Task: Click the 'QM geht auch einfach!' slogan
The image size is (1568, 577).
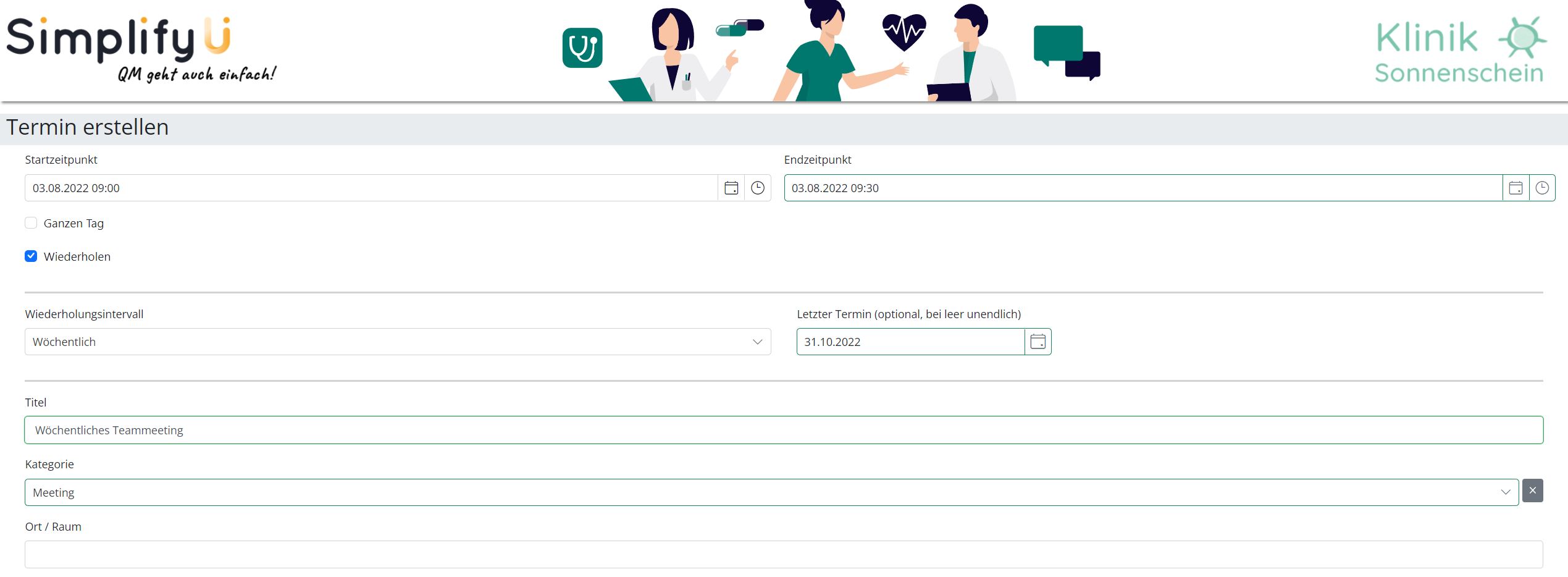Action: coord(197,74)
